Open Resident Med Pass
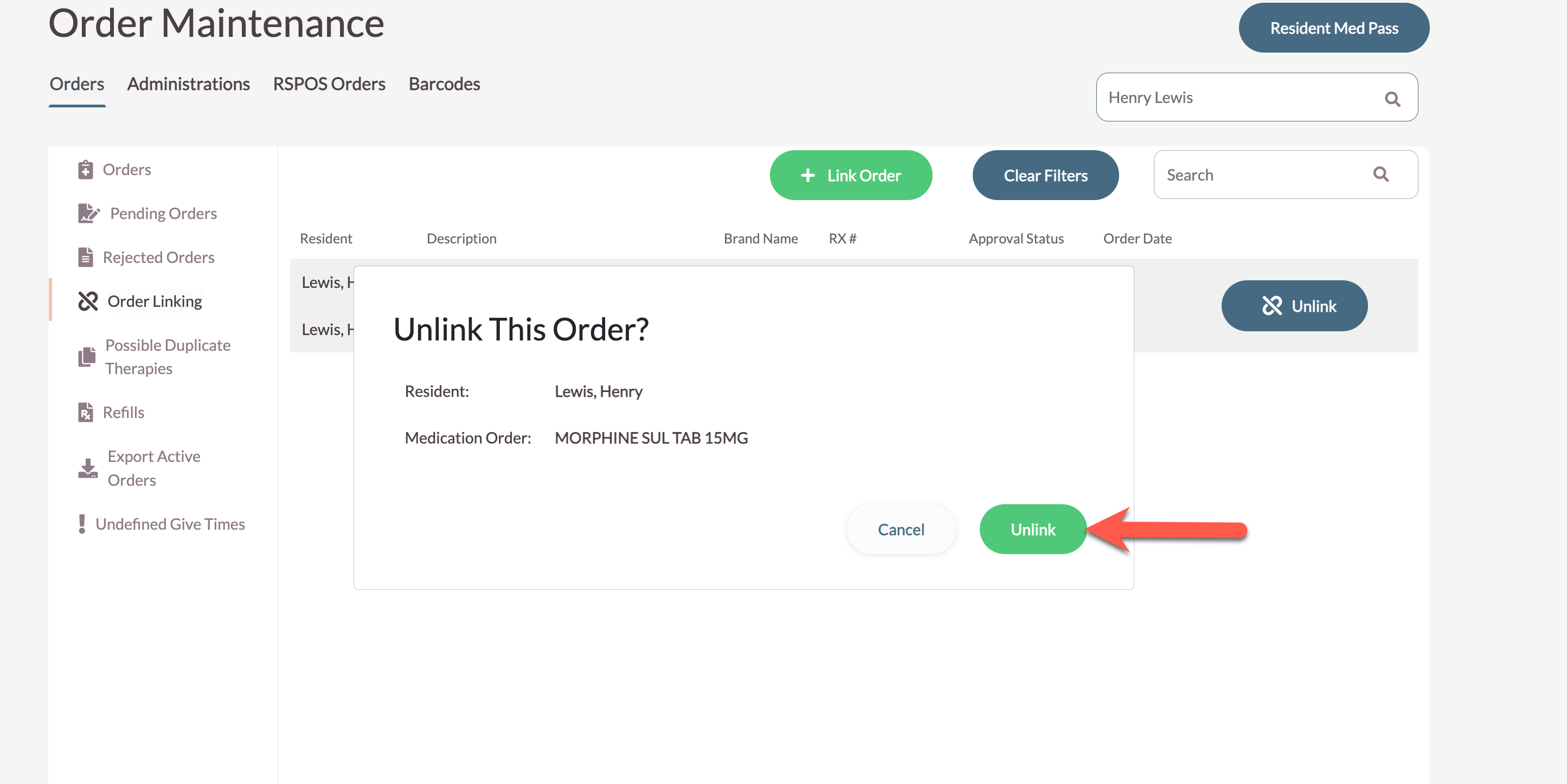Image resolution: width=1567 pixels, height=784 pixels. [x=1333, y=28]
